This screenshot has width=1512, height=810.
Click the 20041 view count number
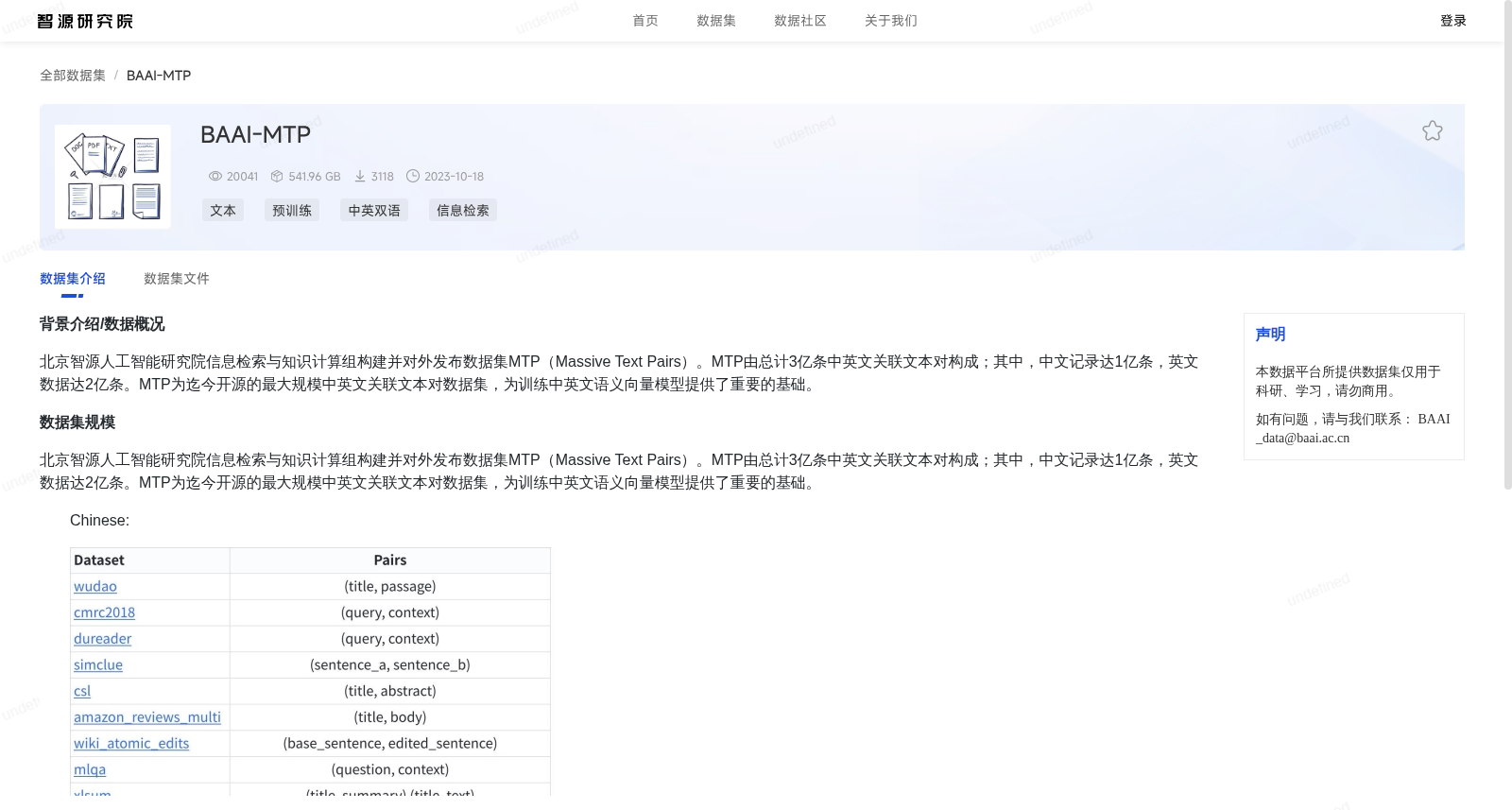[x=242, y=177]
